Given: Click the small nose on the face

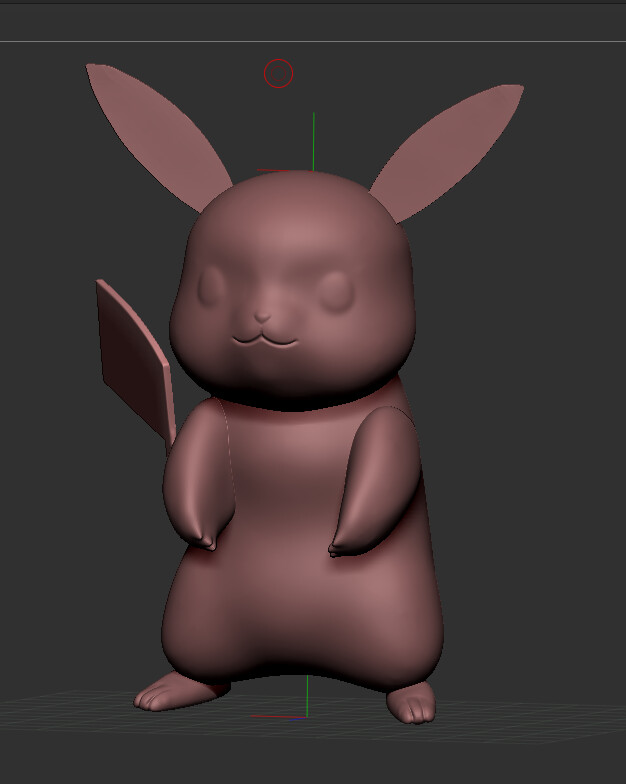Looking at the screenshot, I should (x=262, y=317).
